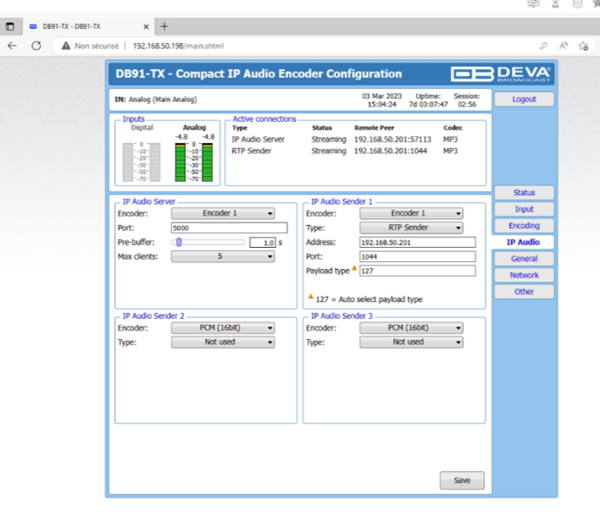
Task: Open the General settings page
Action: (524, 259)
